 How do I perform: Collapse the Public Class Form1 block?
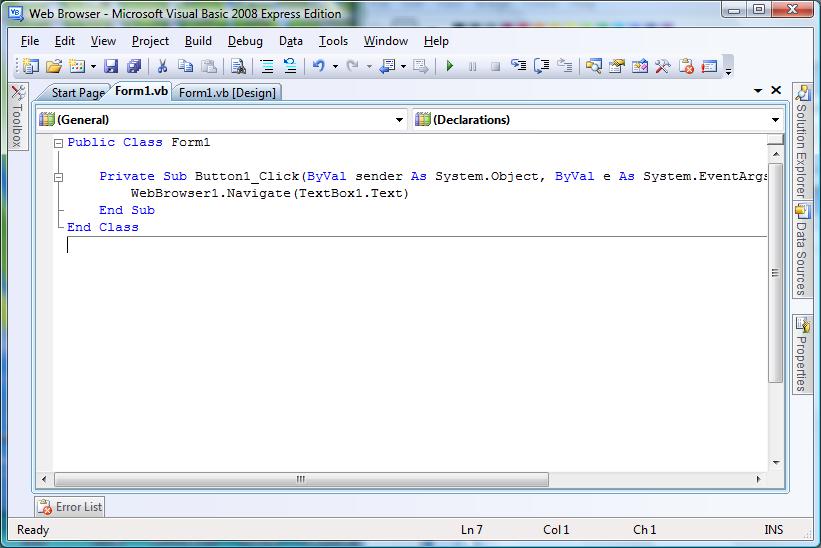tap(59, 143)
